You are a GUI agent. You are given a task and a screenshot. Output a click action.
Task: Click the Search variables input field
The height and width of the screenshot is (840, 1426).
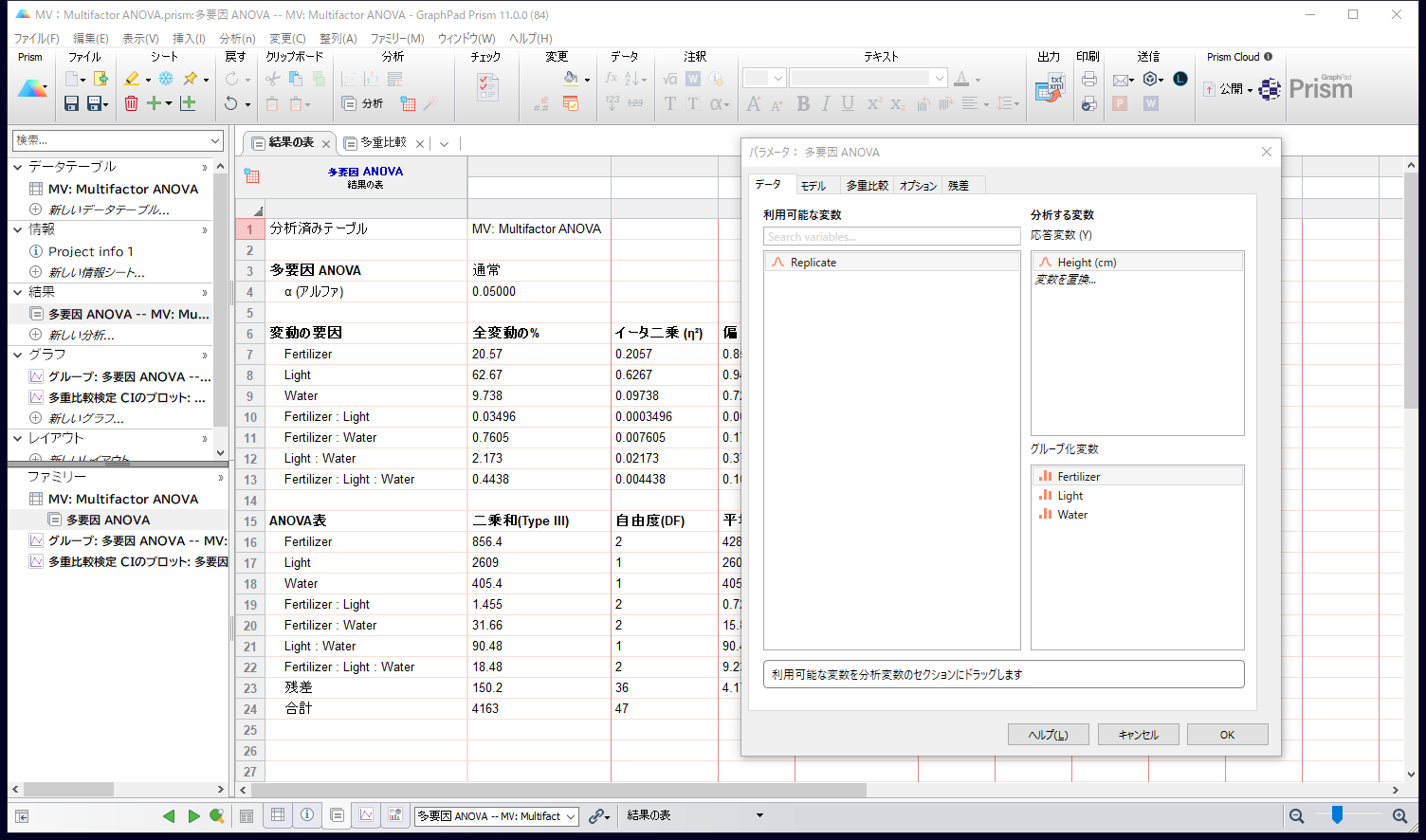click(891, 237)
